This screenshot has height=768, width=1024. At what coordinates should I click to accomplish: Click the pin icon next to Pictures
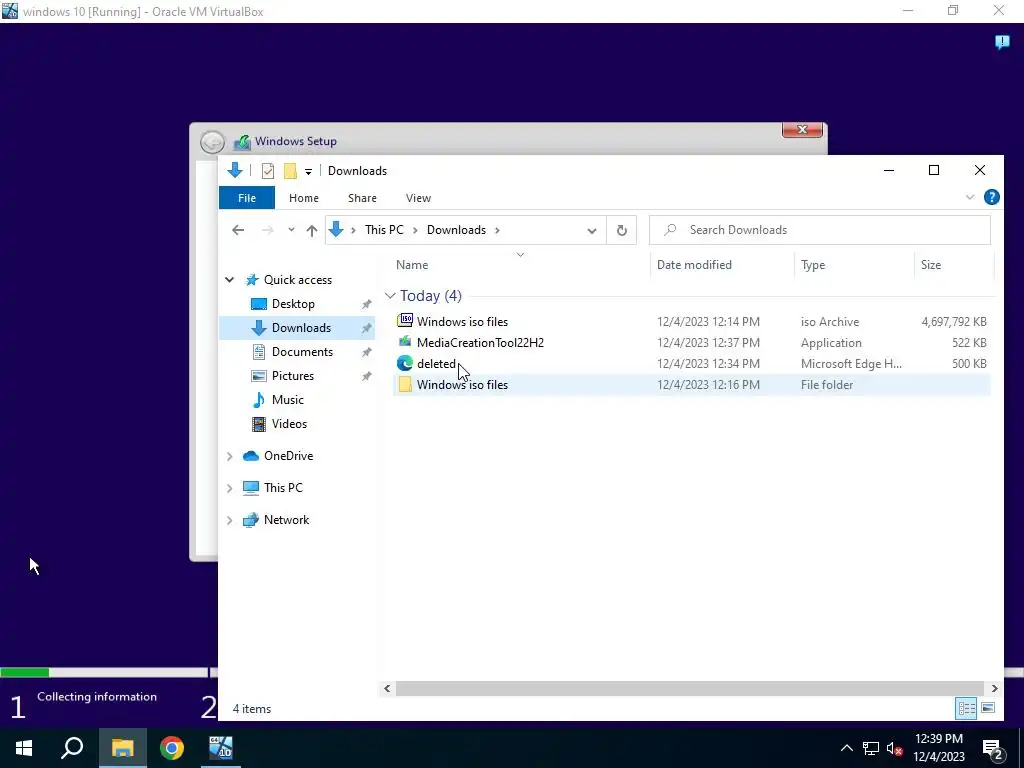click(366, 376)
